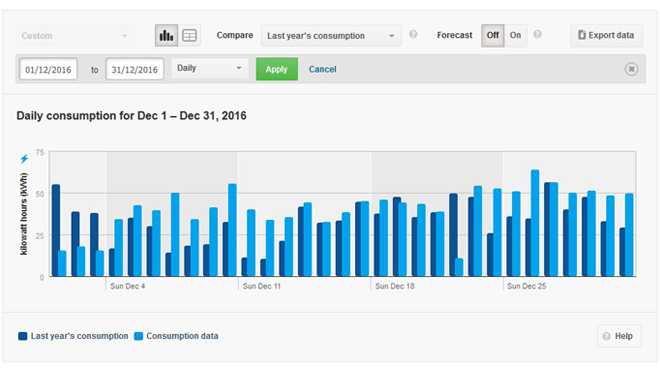Click the Compare label
This screenshot has width=660, height=372.
point(235,35)
